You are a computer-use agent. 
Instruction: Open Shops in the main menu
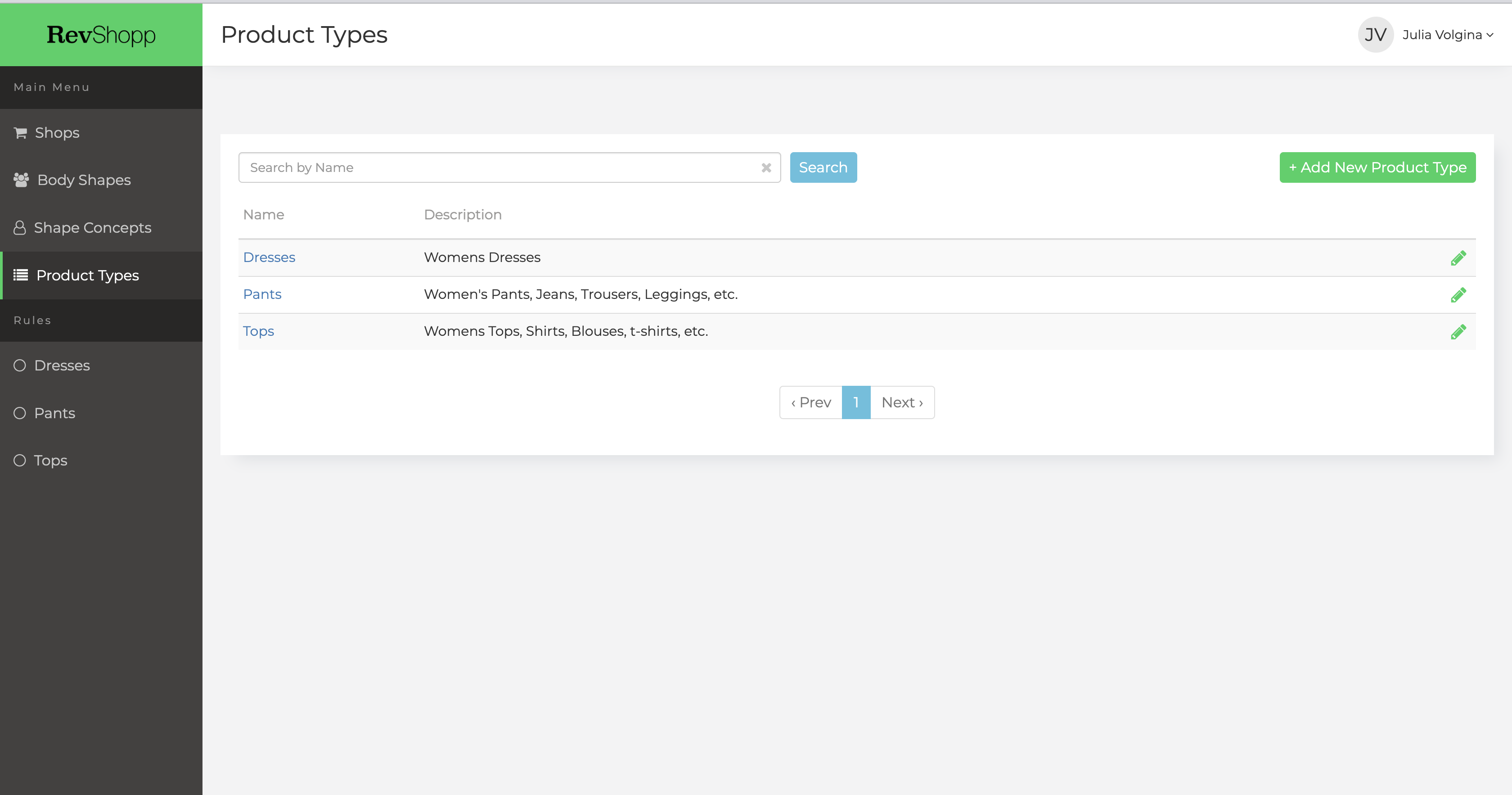tap(101, 133)
